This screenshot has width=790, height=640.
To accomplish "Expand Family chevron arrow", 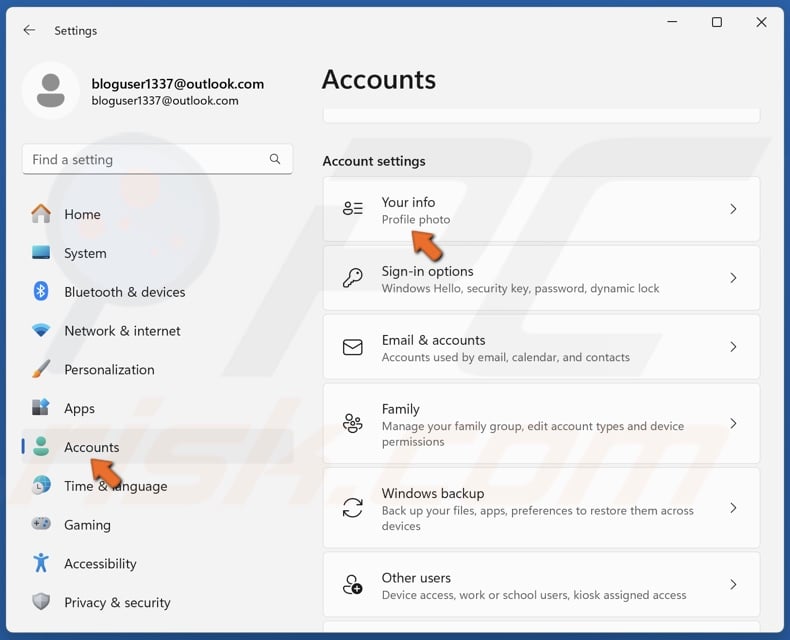I will tap(734, 423).
